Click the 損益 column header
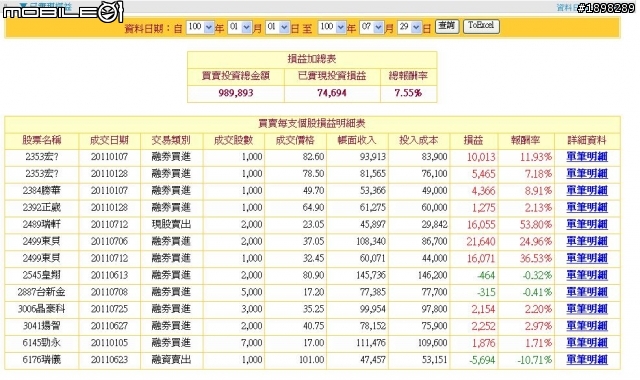This screenshot has height=380, width=640. (473, 140)
